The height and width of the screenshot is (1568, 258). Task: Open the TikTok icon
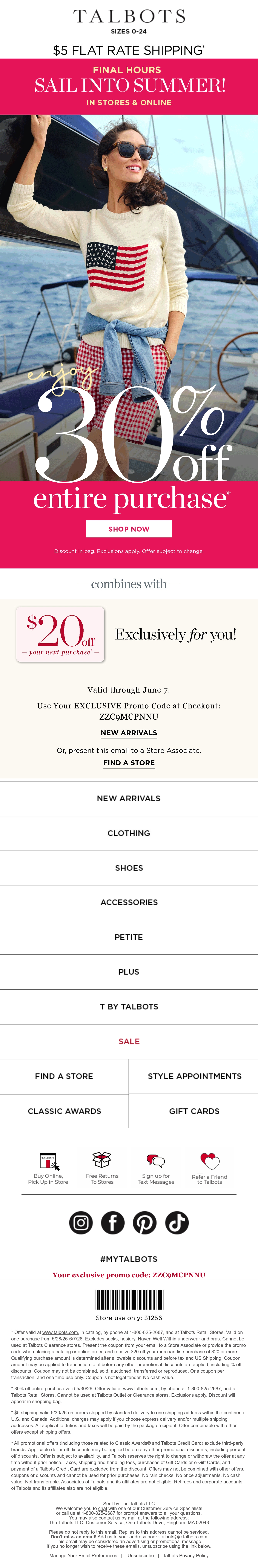tap(177, 1222)
